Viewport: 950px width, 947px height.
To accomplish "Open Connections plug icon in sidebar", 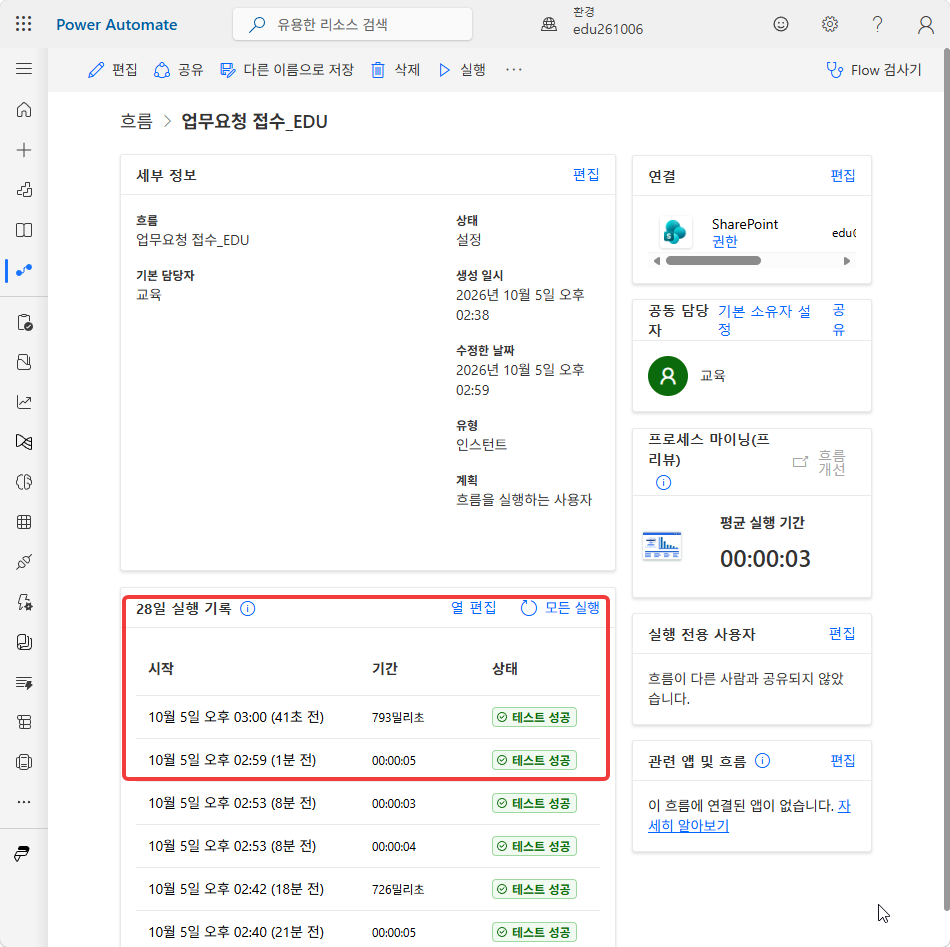I will [24, 562].
